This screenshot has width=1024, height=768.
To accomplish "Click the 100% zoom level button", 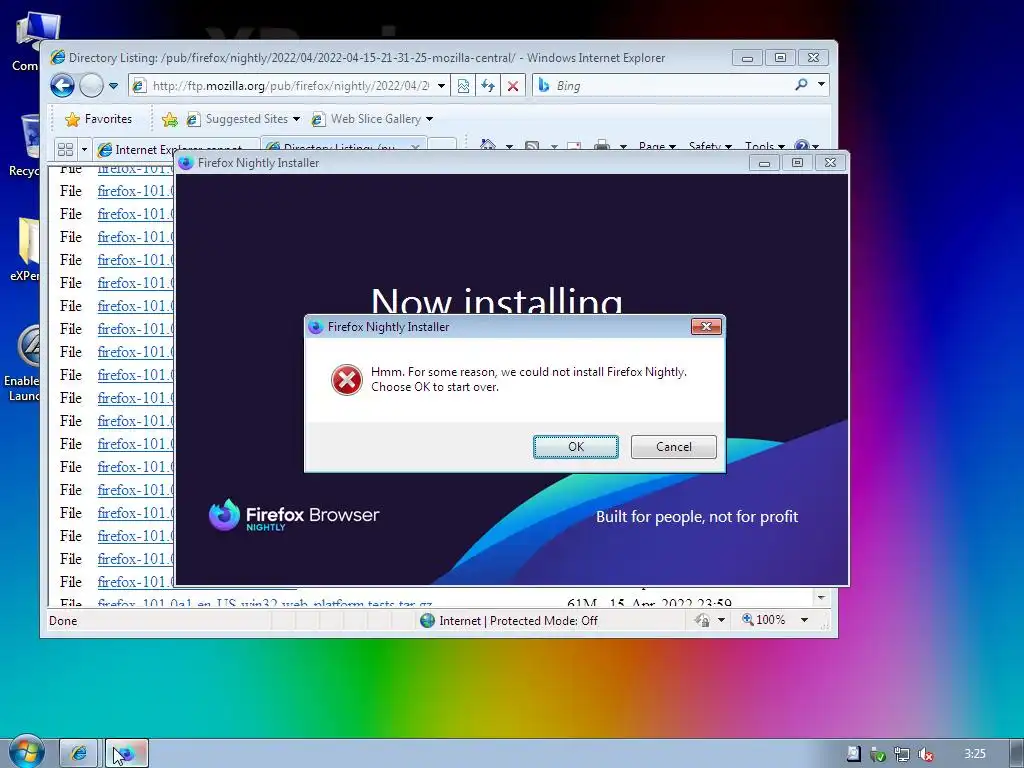I will (763, 620).
